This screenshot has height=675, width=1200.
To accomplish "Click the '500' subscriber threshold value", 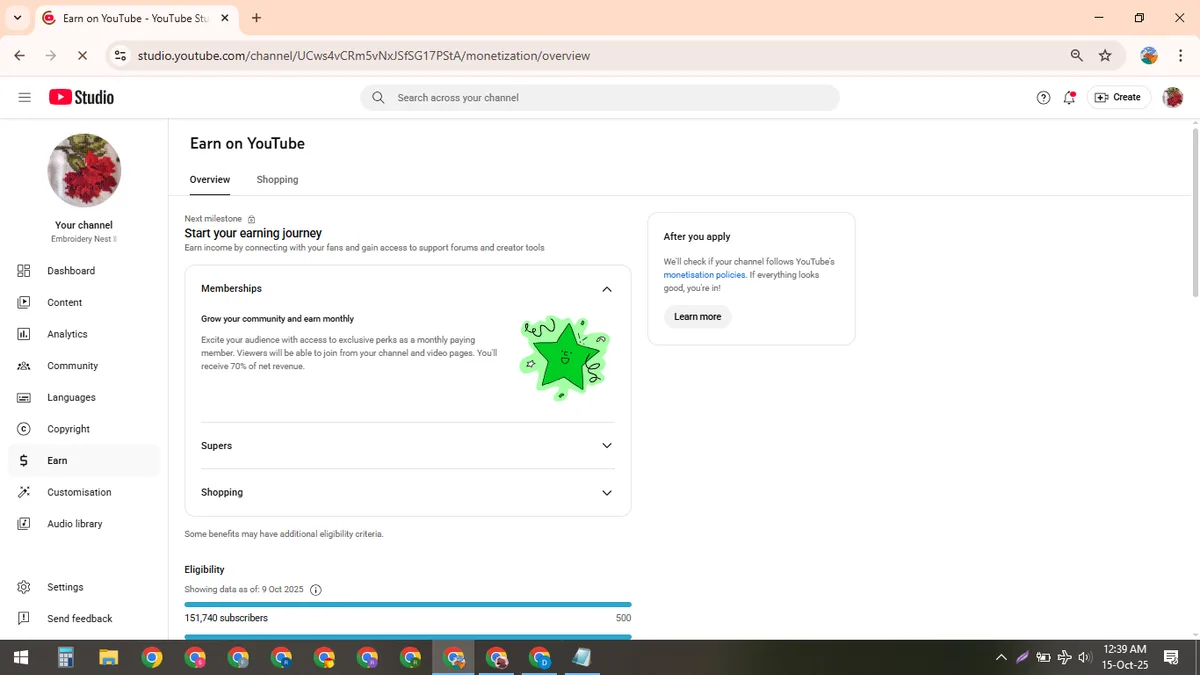I will tap(623, 618).
